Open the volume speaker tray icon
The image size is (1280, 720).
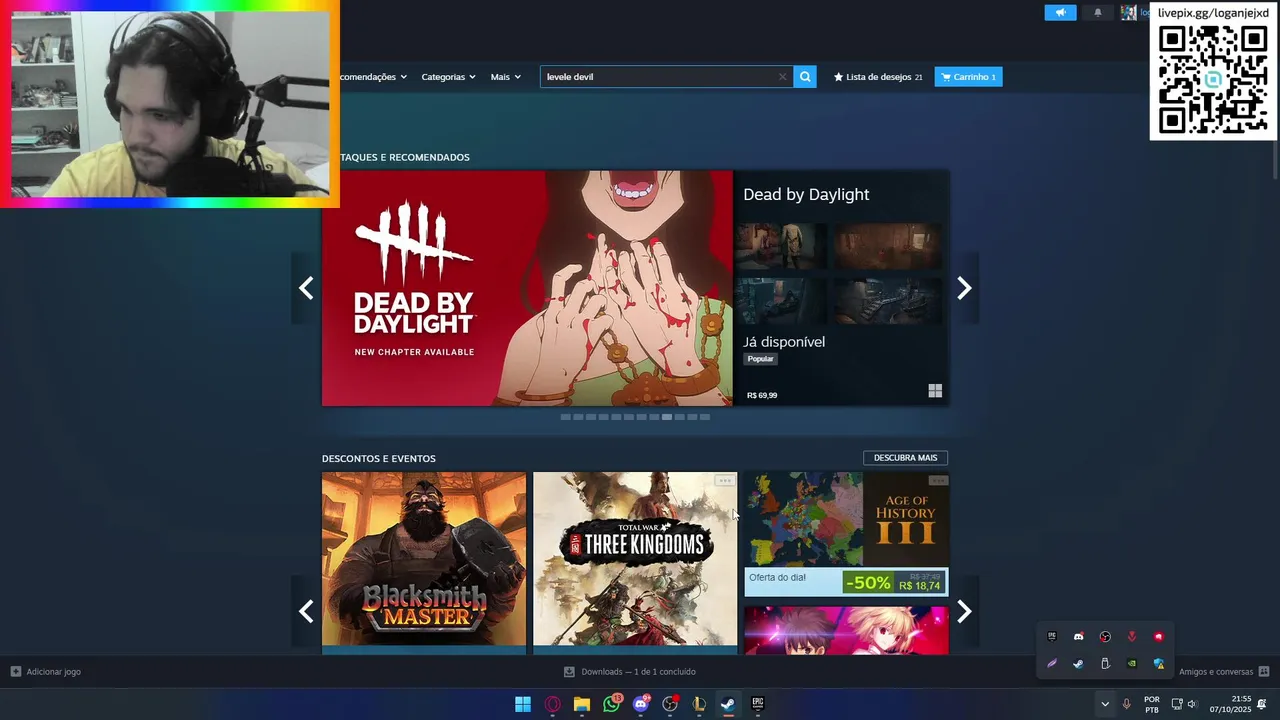click(1192, 704)
